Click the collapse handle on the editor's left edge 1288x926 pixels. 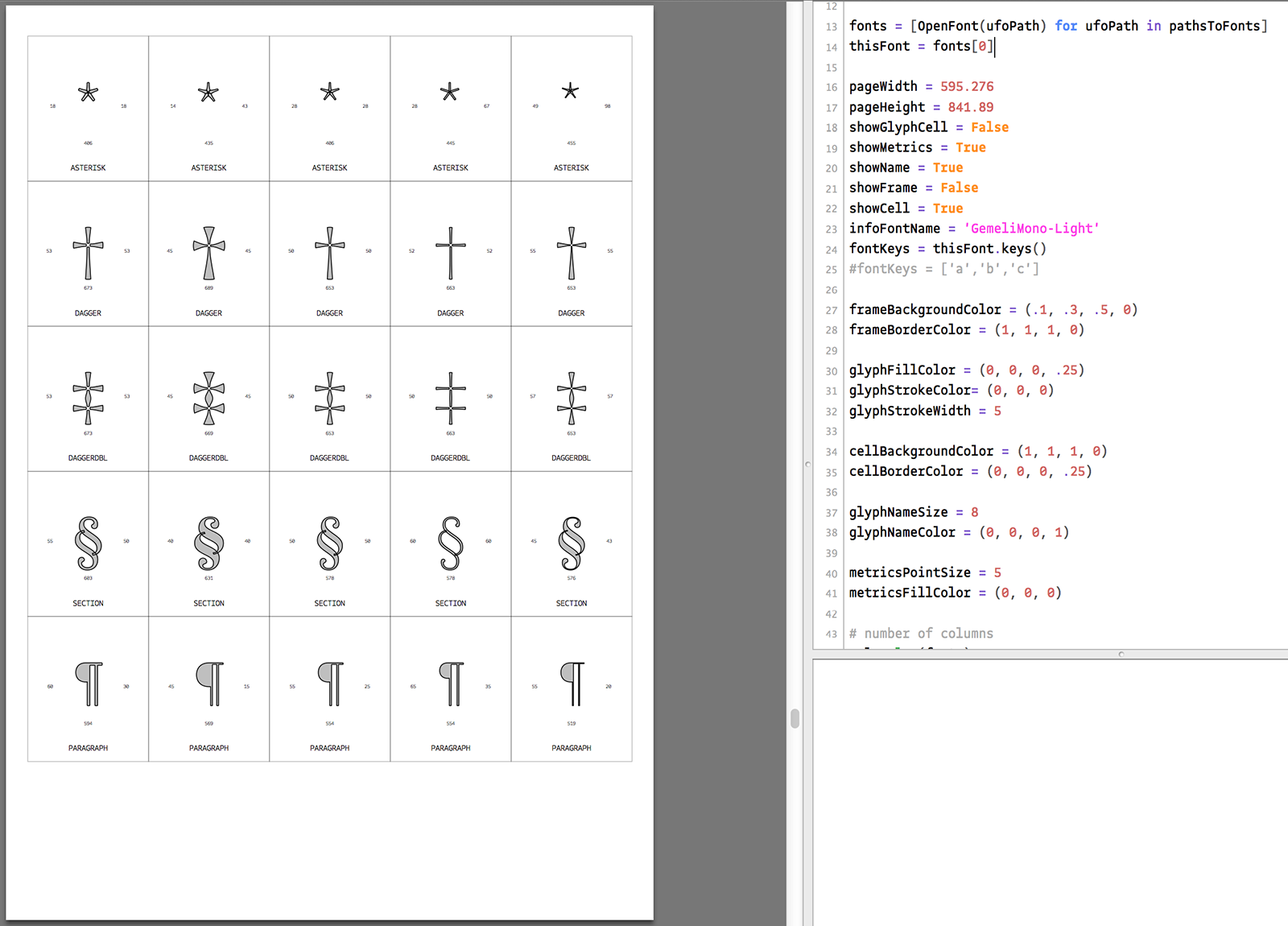coord(807,465)
